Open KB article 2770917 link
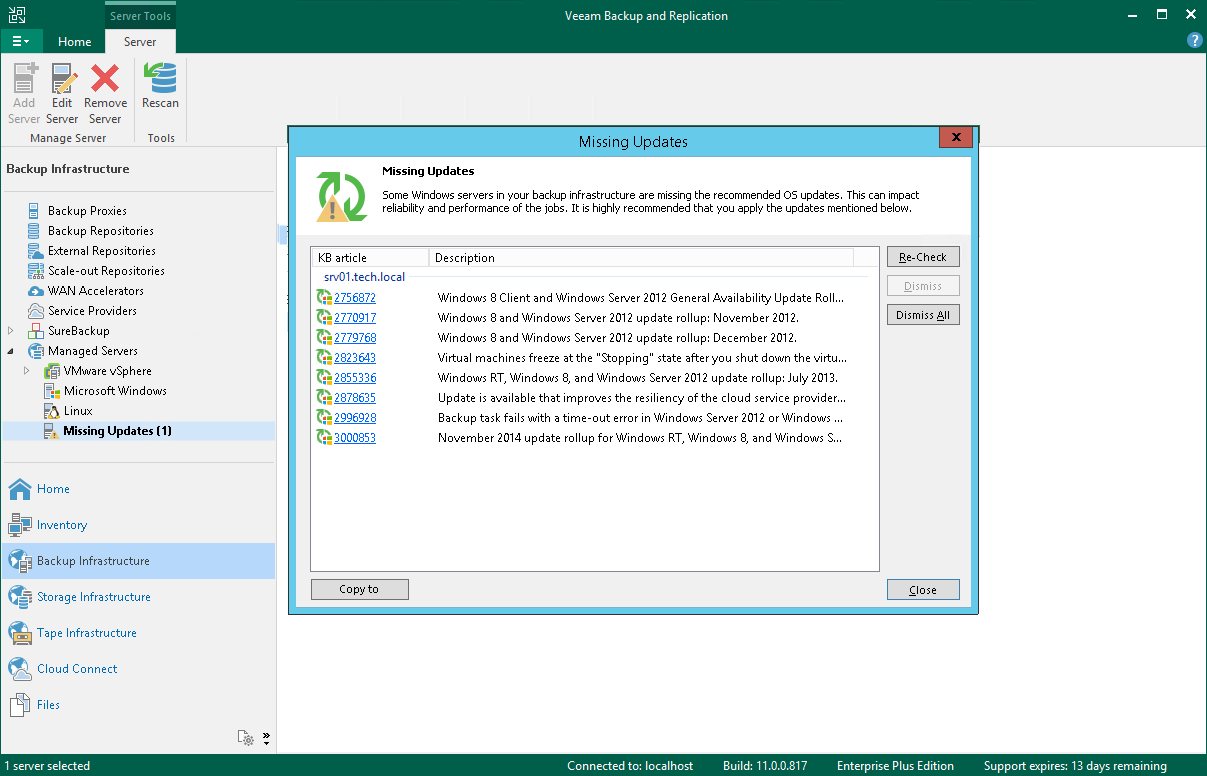The width and height of the screenshot is (1207, 776). (355, 318)
